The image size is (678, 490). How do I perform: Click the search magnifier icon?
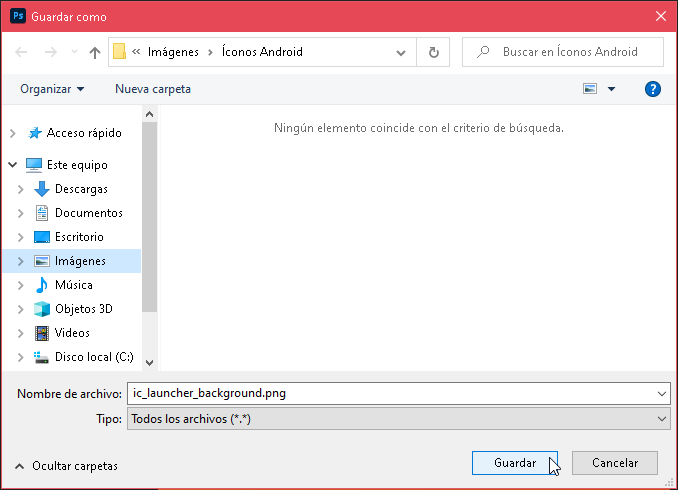(x=483, y=52)
